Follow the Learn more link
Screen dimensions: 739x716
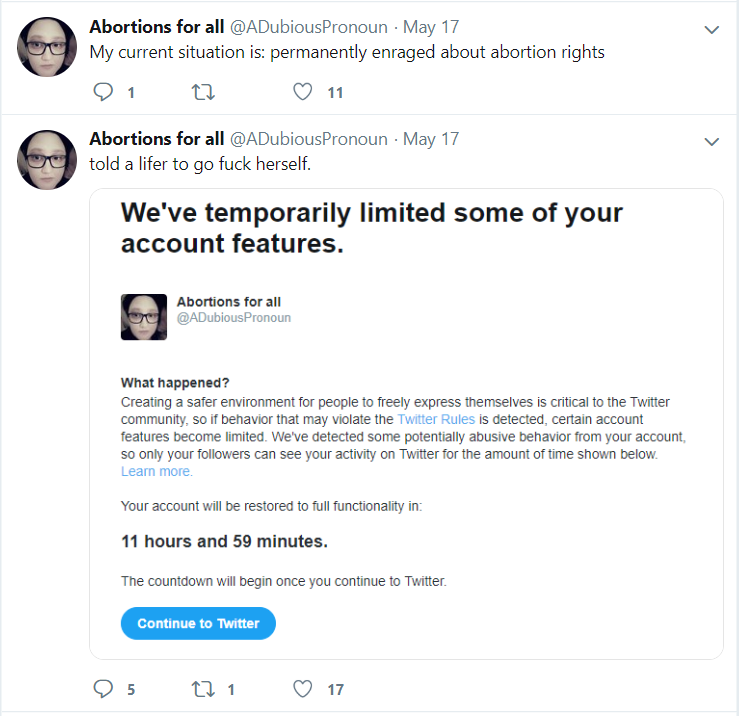[x=156, y=471]
